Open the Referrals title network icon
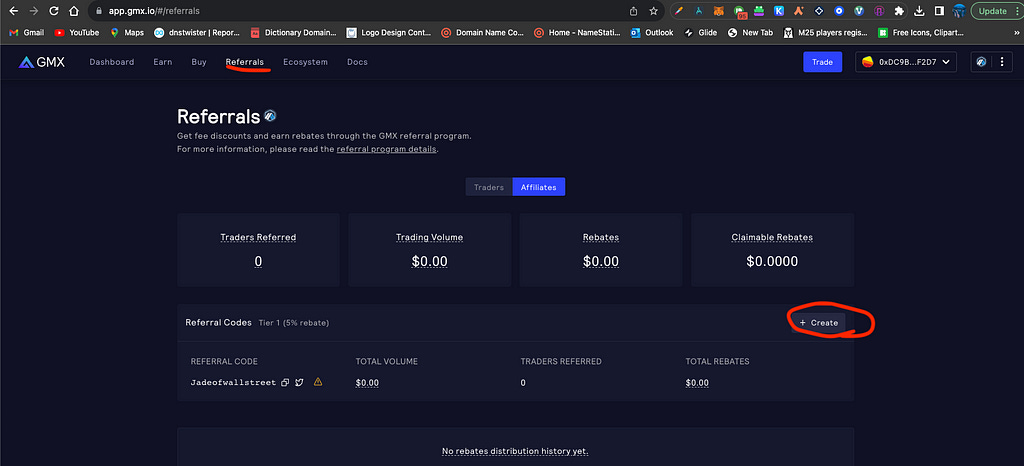Viewport: 1024px width, 466px height. [x=270, y=116]
